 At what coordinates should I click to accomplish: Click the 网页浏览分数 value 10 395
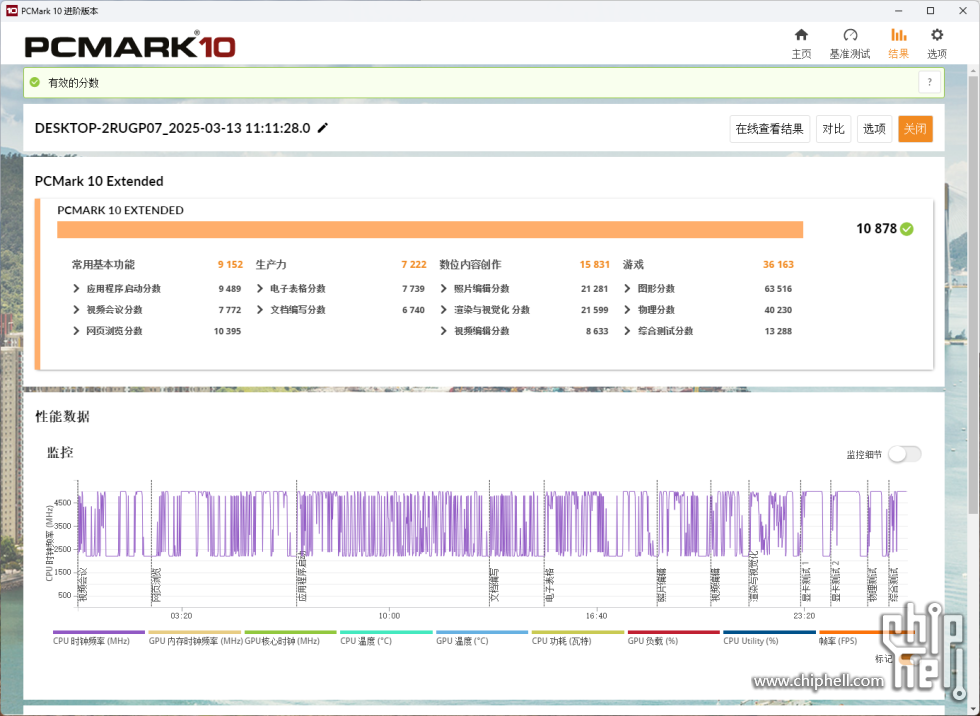pos(228,331)
